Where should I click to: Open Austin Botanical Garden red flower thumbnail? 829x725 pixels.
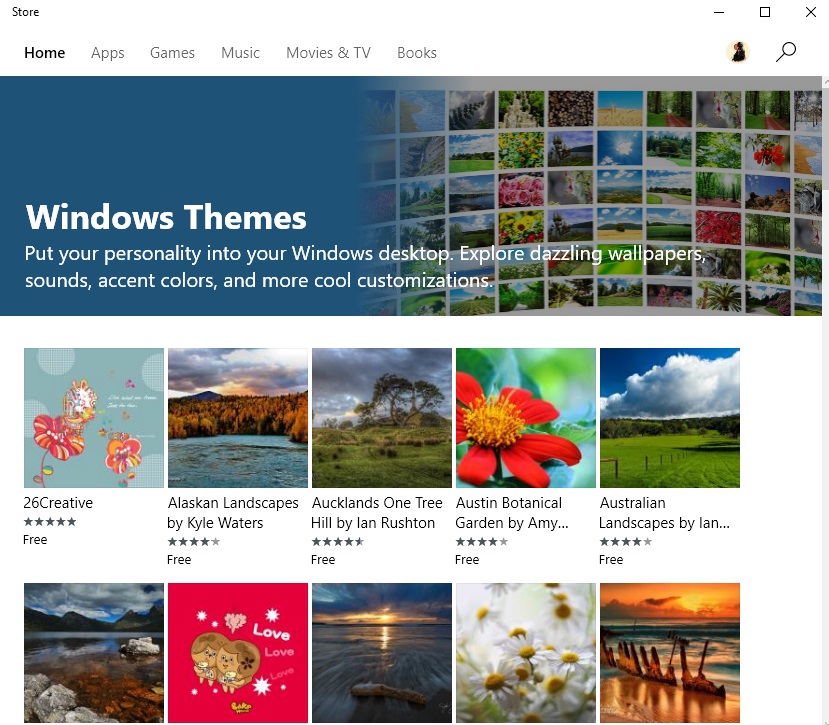526,418
